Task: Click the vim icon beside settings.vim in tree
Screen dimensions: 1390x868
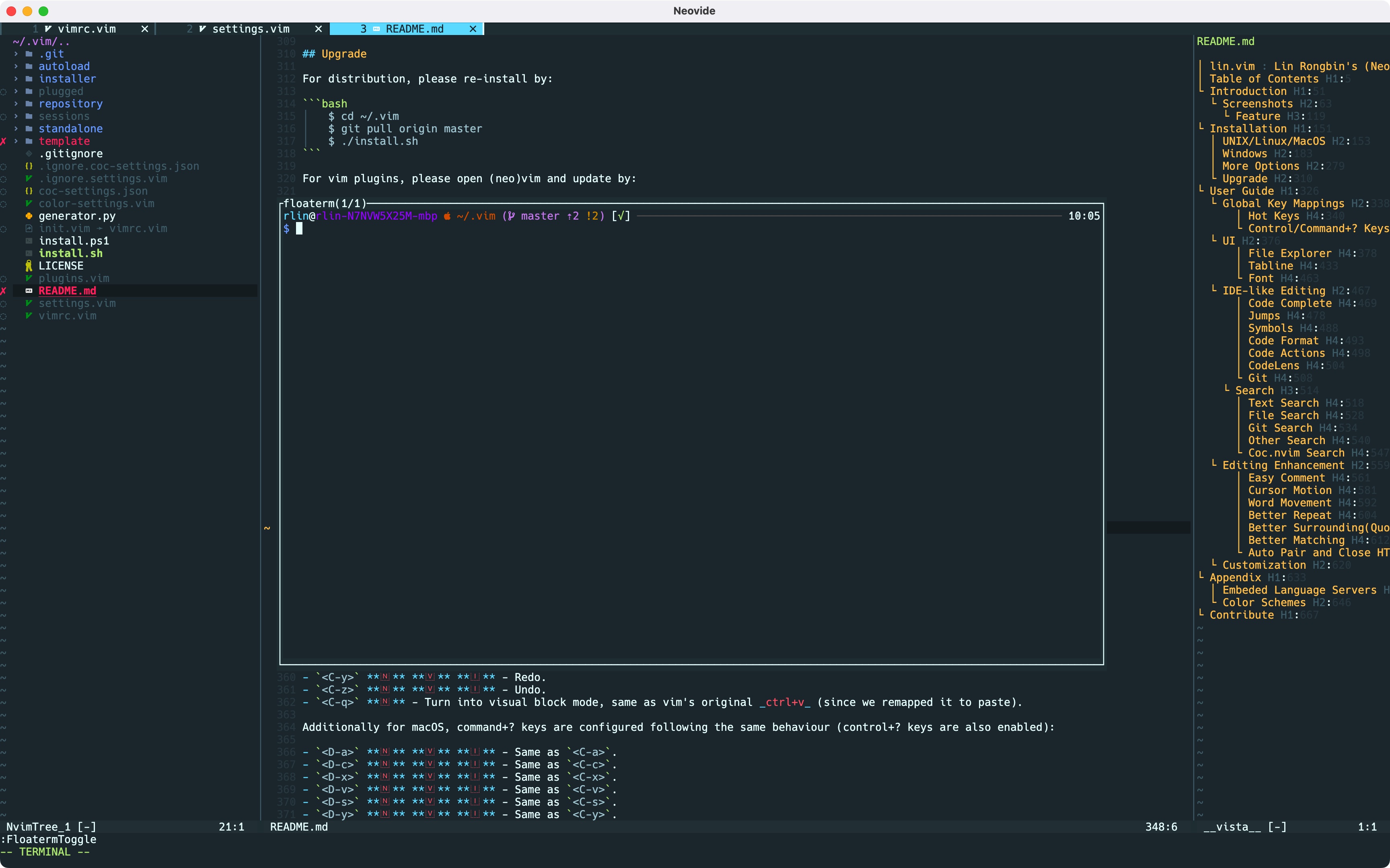Action: [29, 303]
